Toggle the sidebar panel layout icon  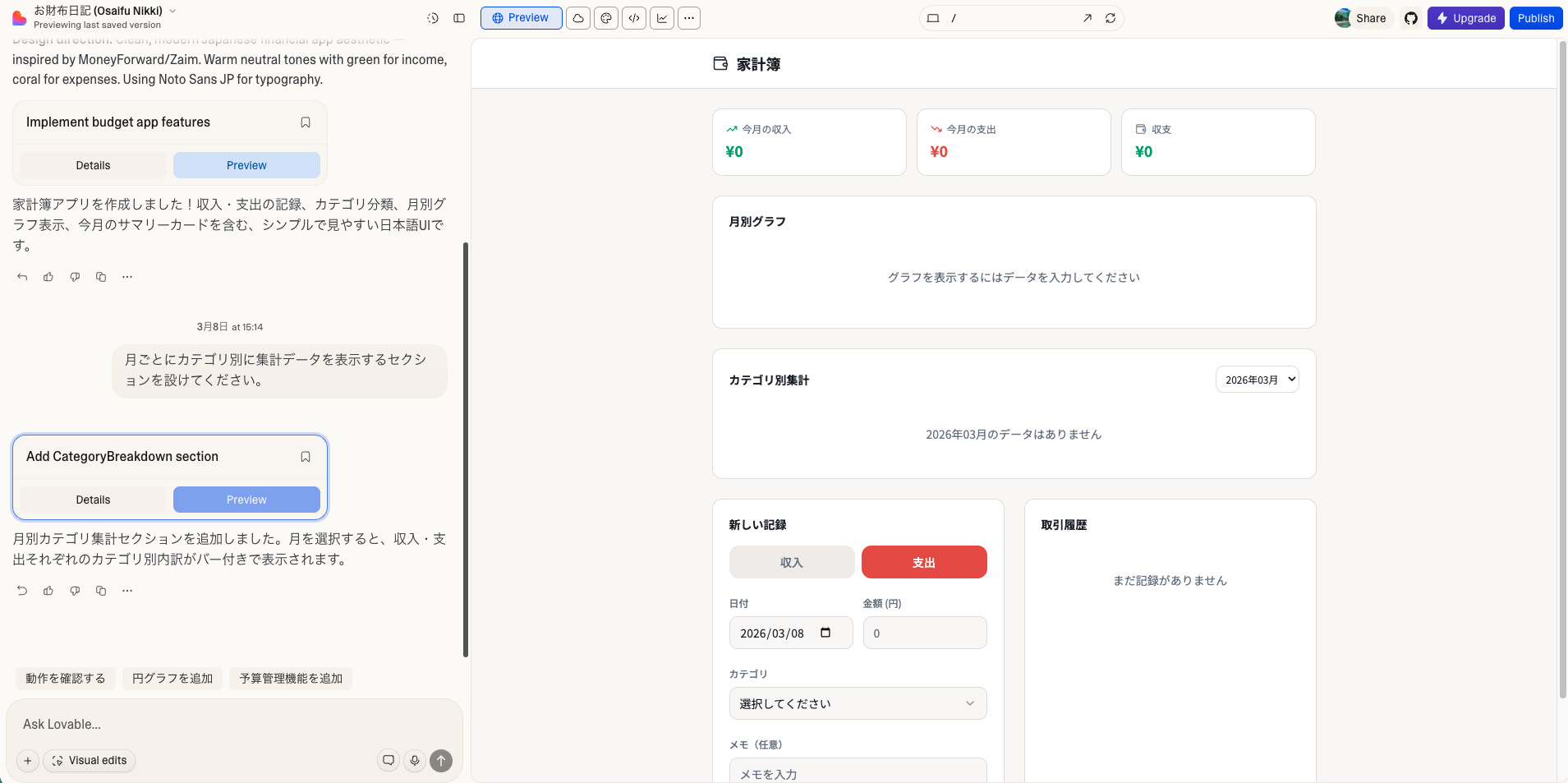pyautogui.click(x=459, y=18)
